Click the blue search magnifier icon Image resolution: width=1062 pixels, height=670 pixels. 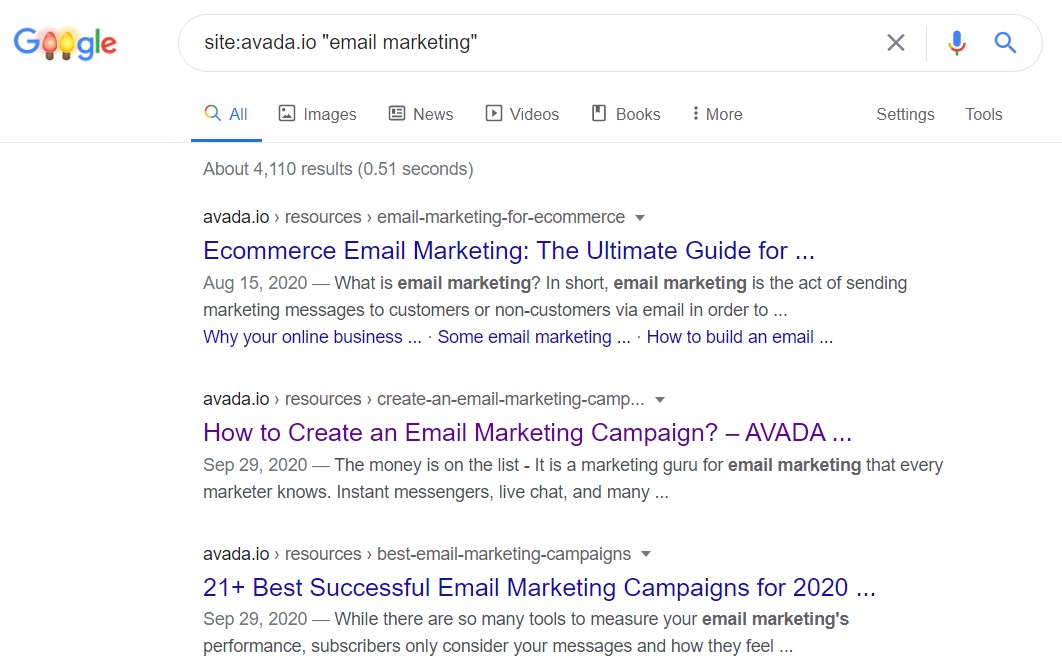(1005, 42)
